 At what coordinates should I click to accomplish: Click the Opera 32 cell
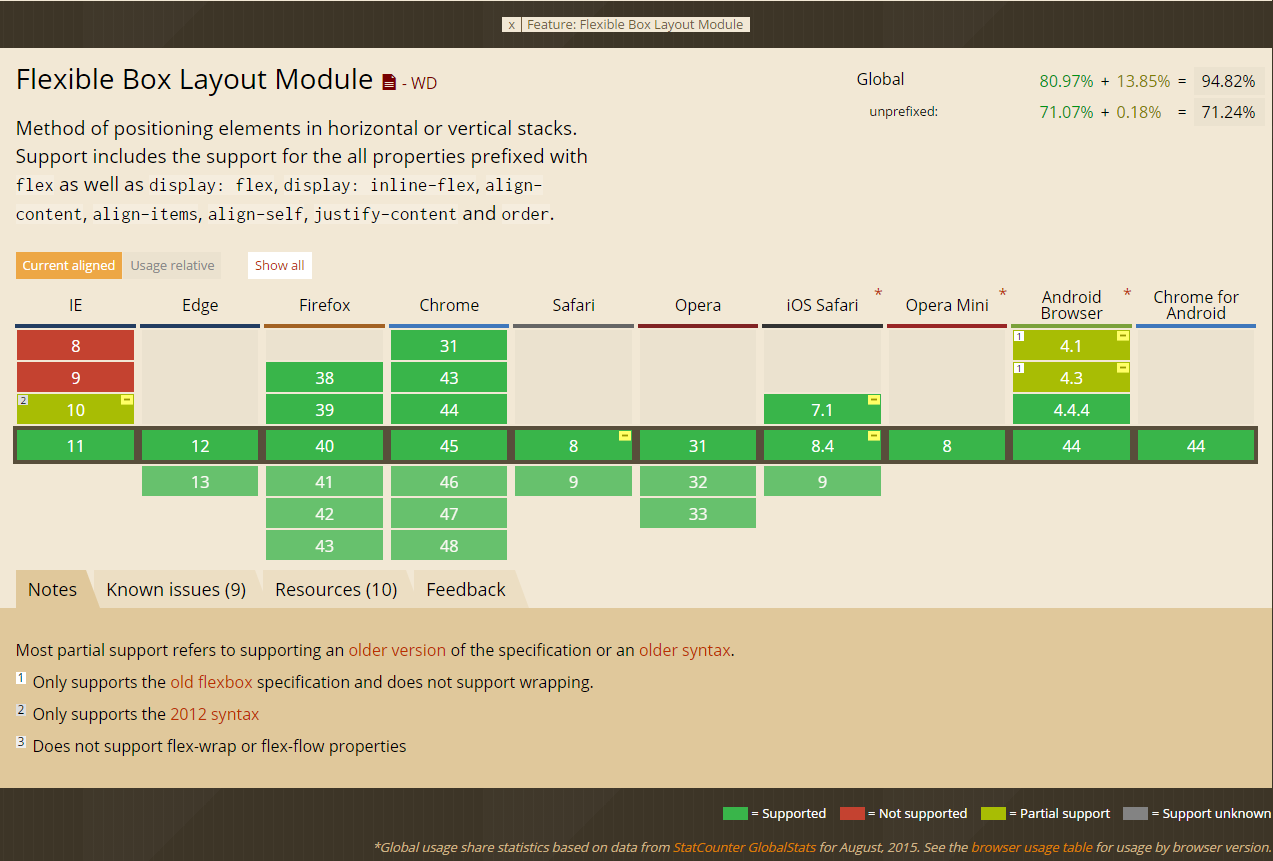pos(698,482)
